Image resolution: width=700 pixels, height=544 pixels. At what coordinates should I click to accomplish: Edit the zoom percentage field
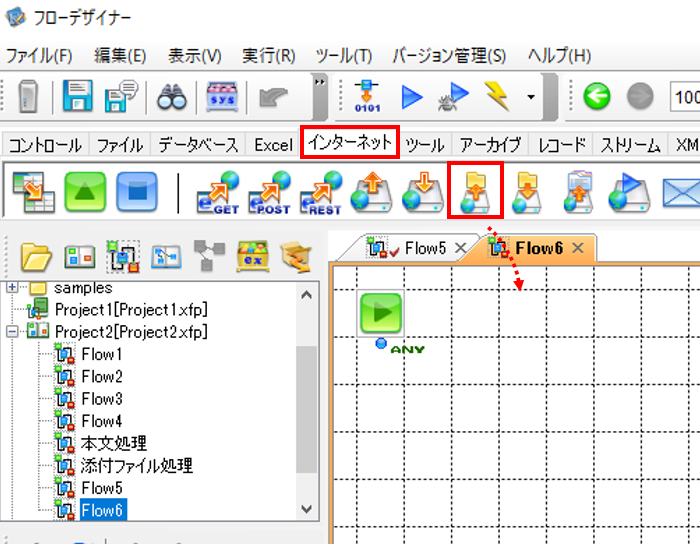tap(685, 96)
